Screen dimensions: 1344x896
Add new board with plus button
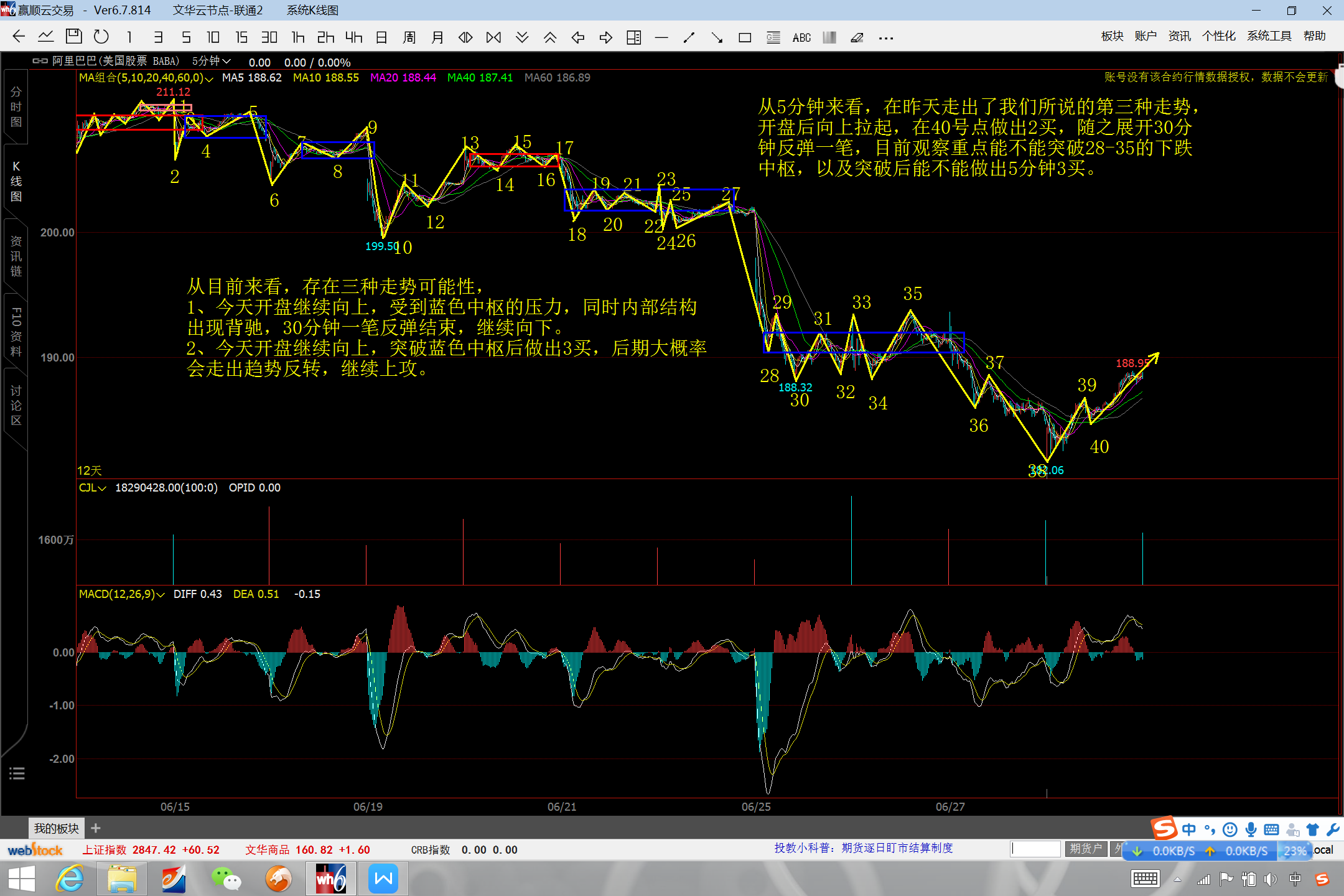[95, 828]
